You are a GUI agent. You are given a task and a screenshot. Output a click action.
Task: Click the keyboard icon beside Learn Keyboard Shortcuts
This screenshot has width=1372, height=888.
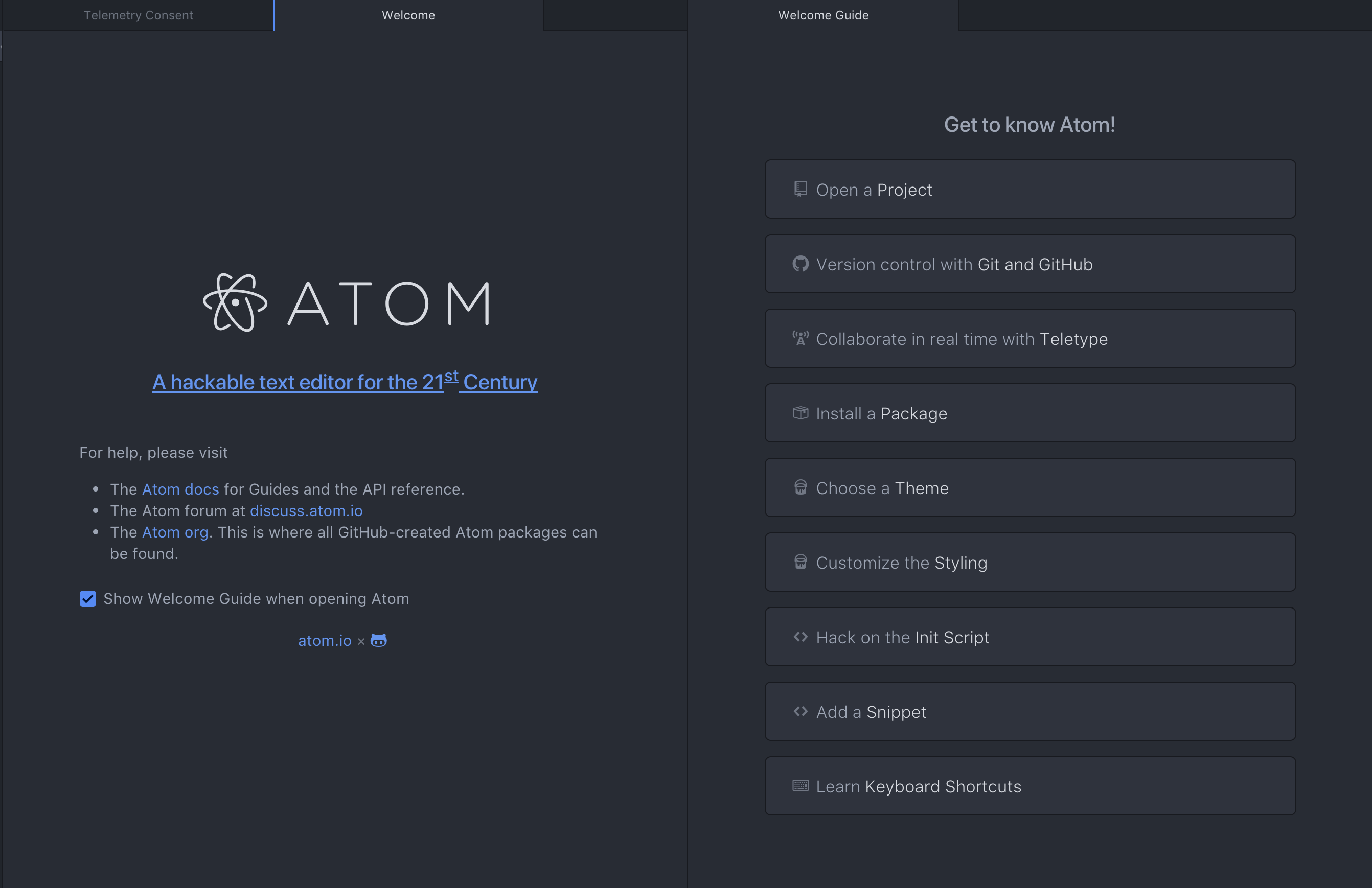(x=800, y=786)
